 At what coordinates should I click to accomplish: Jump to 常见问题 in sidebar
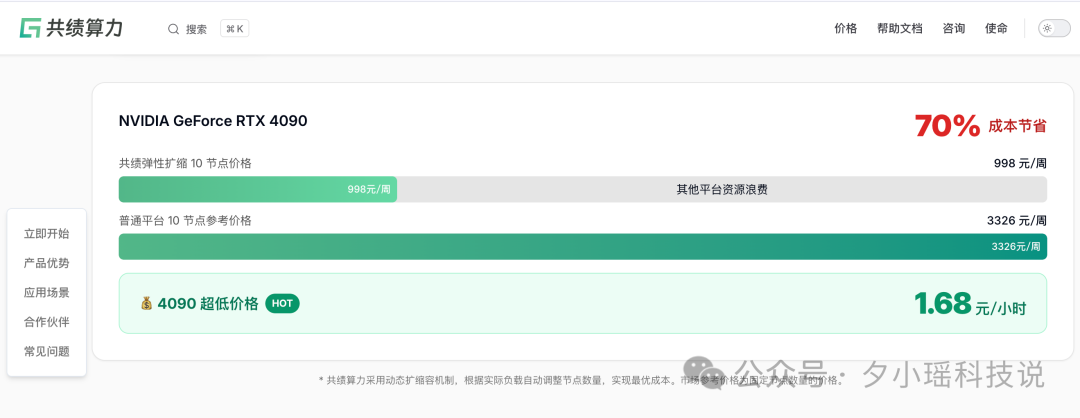(x=47, y=351)
